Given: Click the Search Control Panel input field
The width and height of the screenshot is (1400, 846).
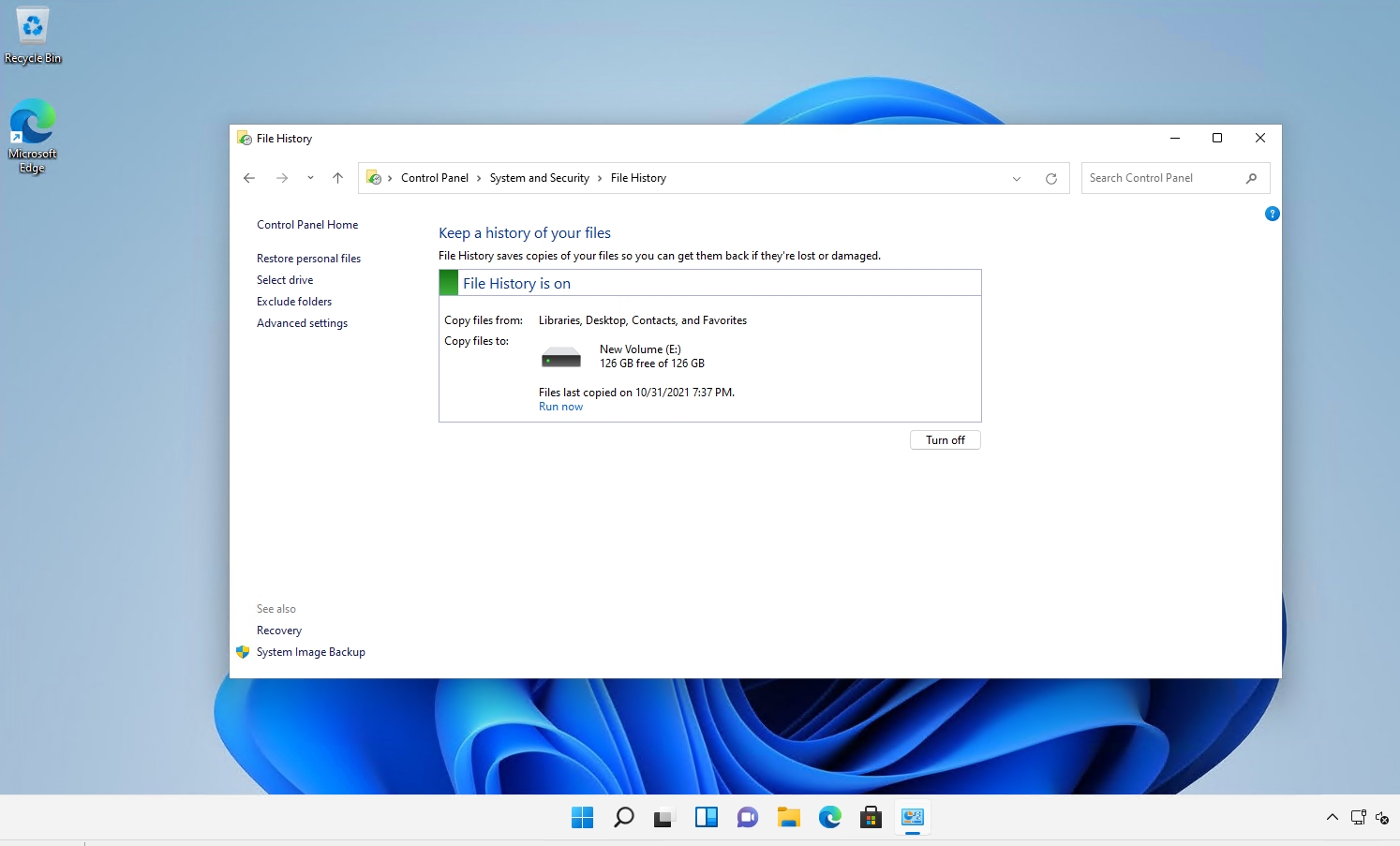Looking at the screenshot, I should 1162,178.
